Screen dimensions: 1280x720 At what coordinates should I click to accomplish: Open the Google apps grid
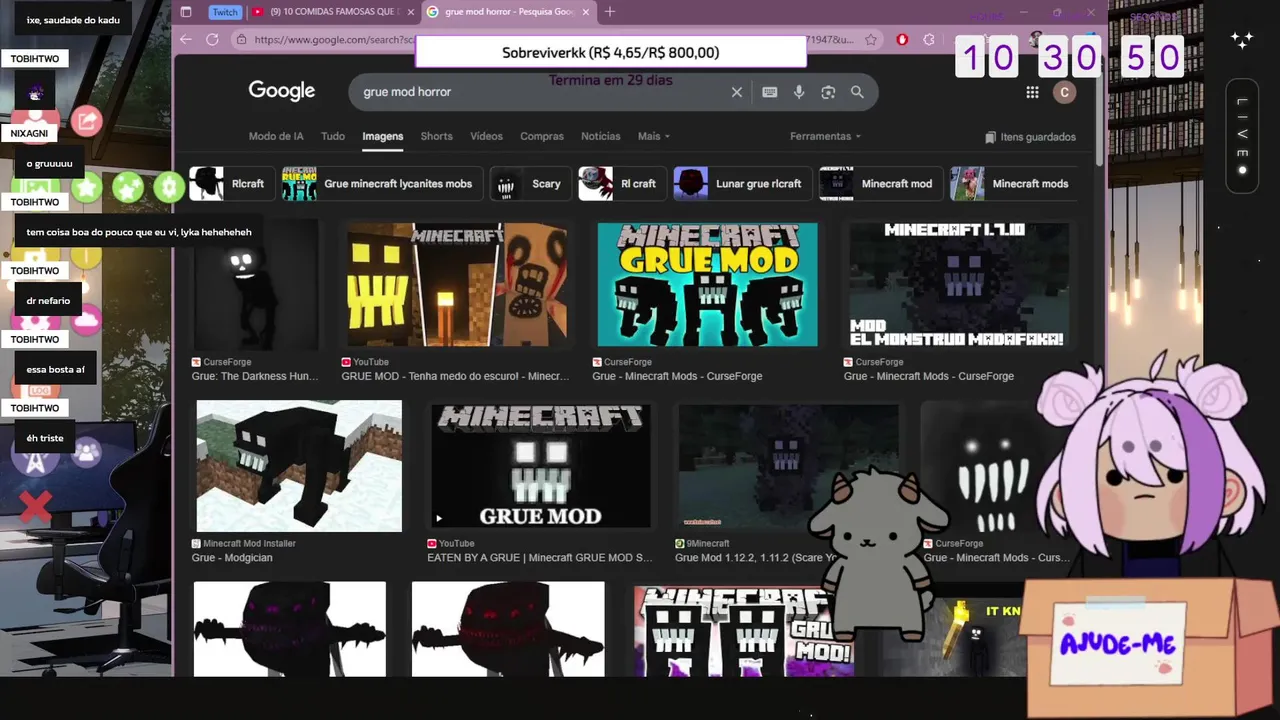(x=1032, y=92)
